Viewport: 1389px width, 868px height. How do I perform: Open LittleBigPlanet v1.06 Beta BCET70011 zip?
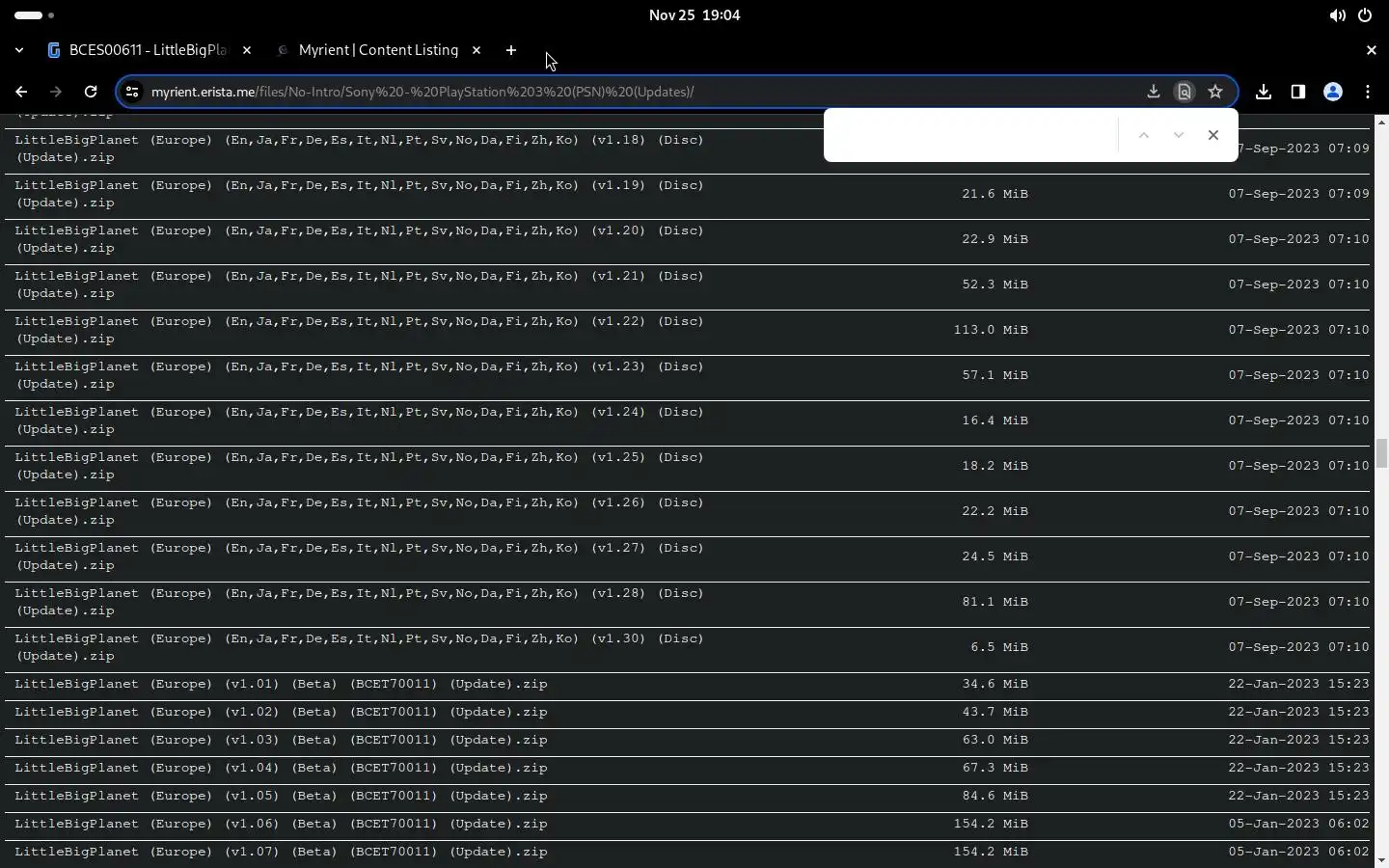(281, 824)
